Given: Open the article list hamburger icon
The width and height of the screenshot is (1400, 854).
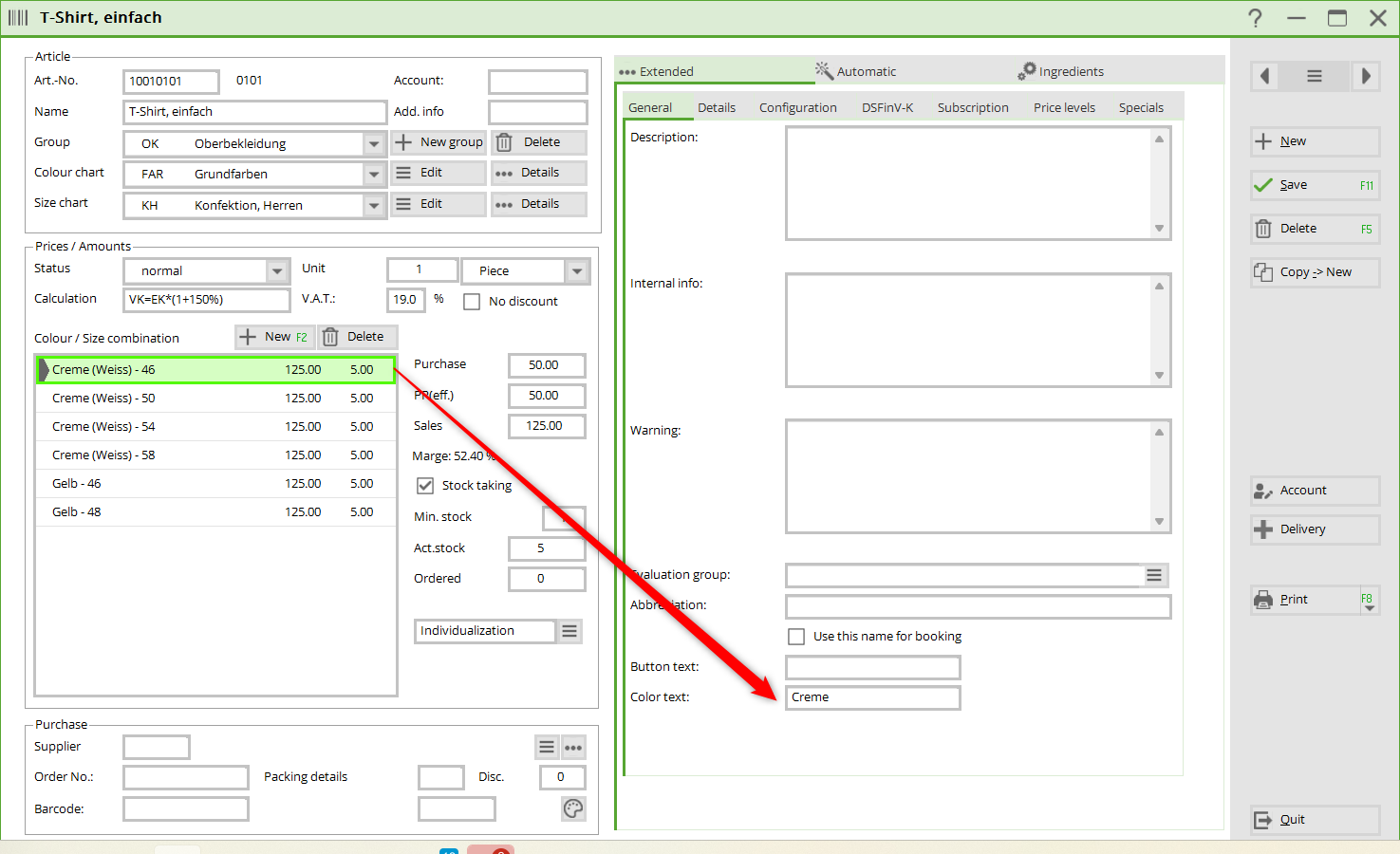Looking at the screenshot, I should pyautogui.click(x=1315, y=76).
